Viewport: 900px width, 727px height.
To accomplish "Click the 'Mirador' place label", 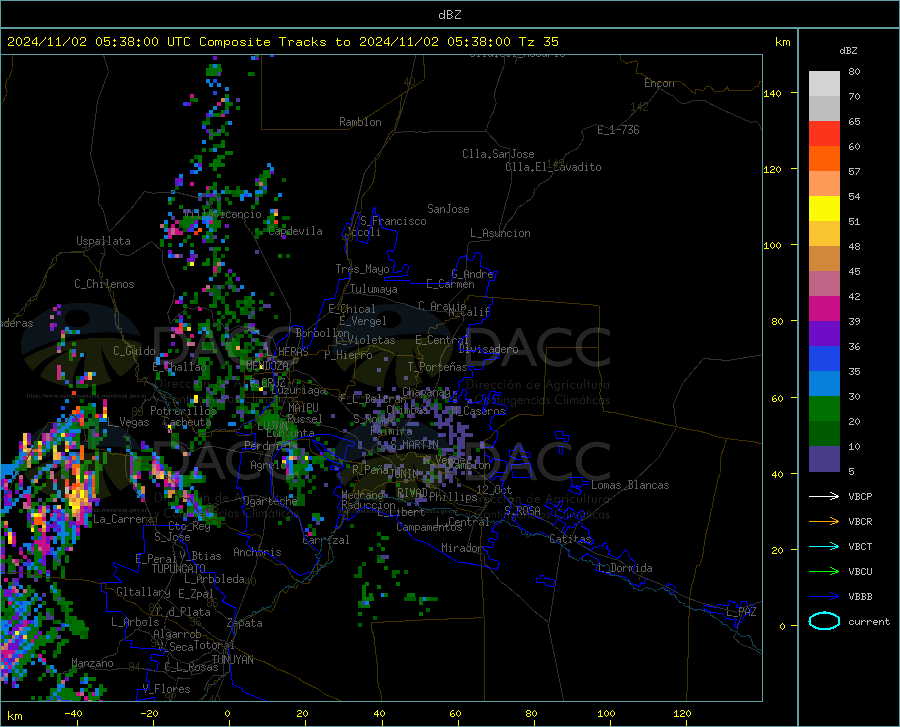I will coord(462,548).
